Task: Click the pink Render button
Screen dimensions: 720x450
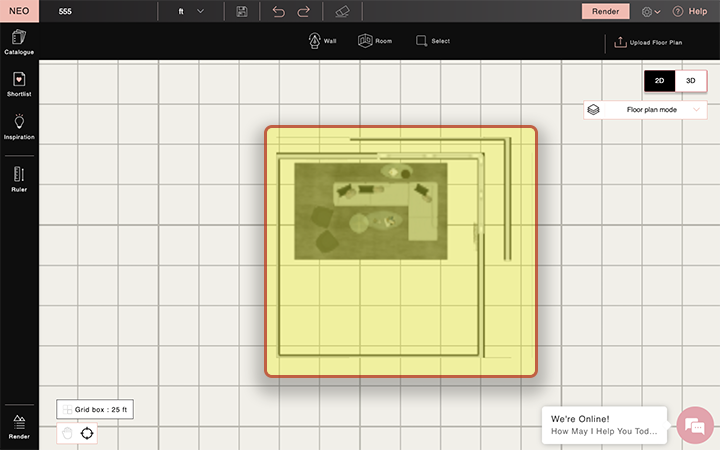Action: (605, 11)
